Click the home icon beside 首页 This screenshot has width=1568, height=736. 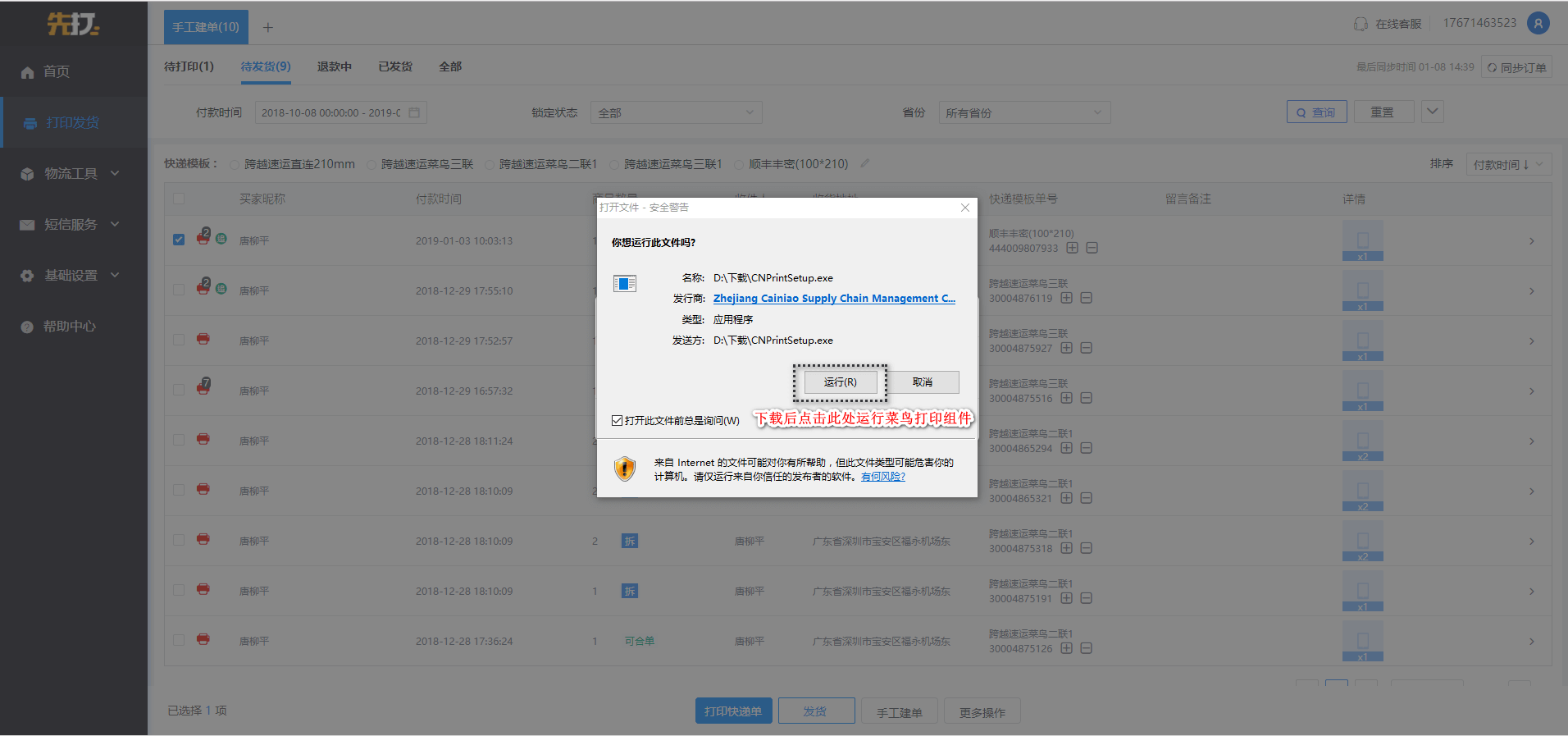pos(27,72)
